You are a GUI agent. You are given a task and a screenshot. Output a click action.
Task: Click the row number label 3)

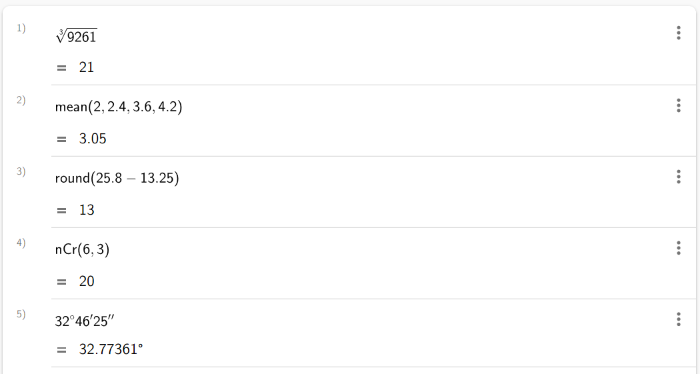point(21,171)
